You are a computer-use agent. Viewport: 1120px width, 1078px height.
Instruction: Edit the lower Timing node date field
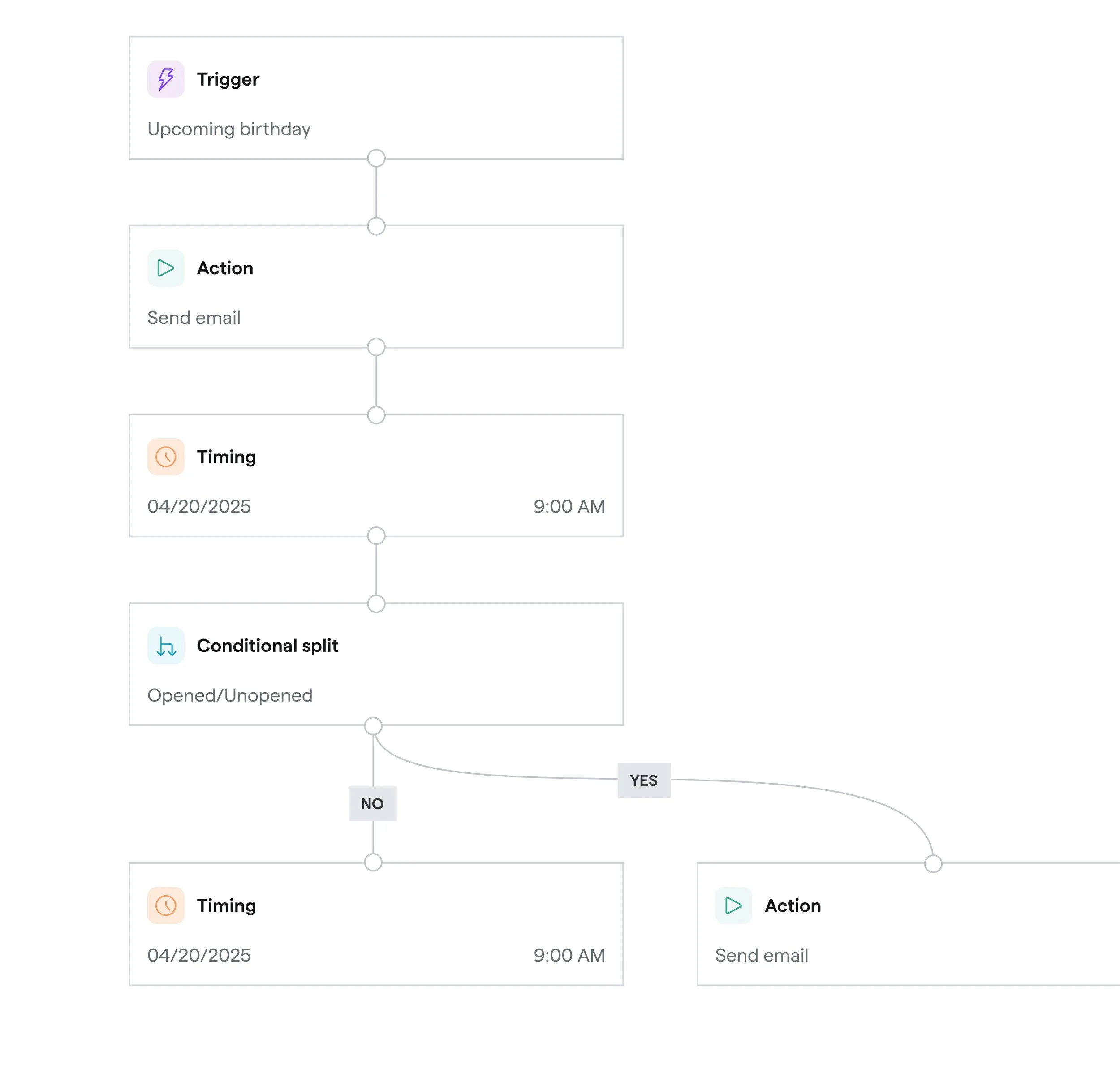point(199,955)
